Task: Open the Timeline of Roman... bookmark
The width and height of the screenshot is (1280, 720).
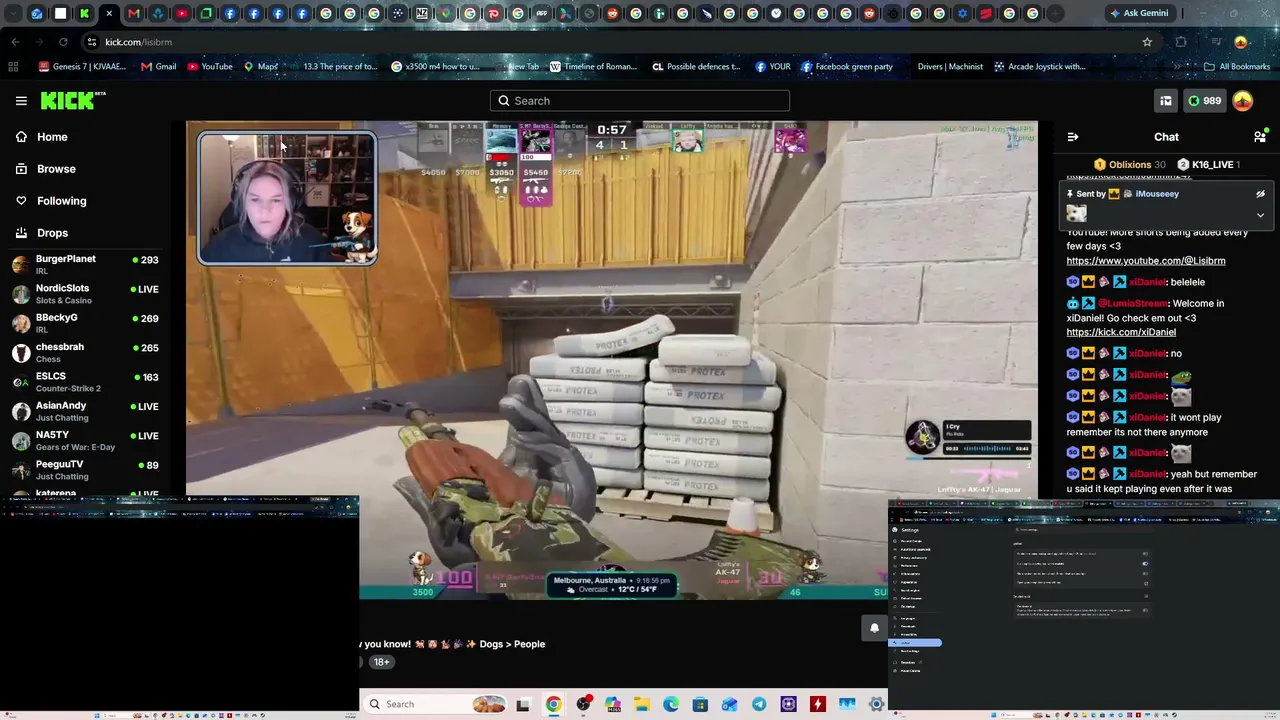Action: pyautogui.click(x=593, y=67)
